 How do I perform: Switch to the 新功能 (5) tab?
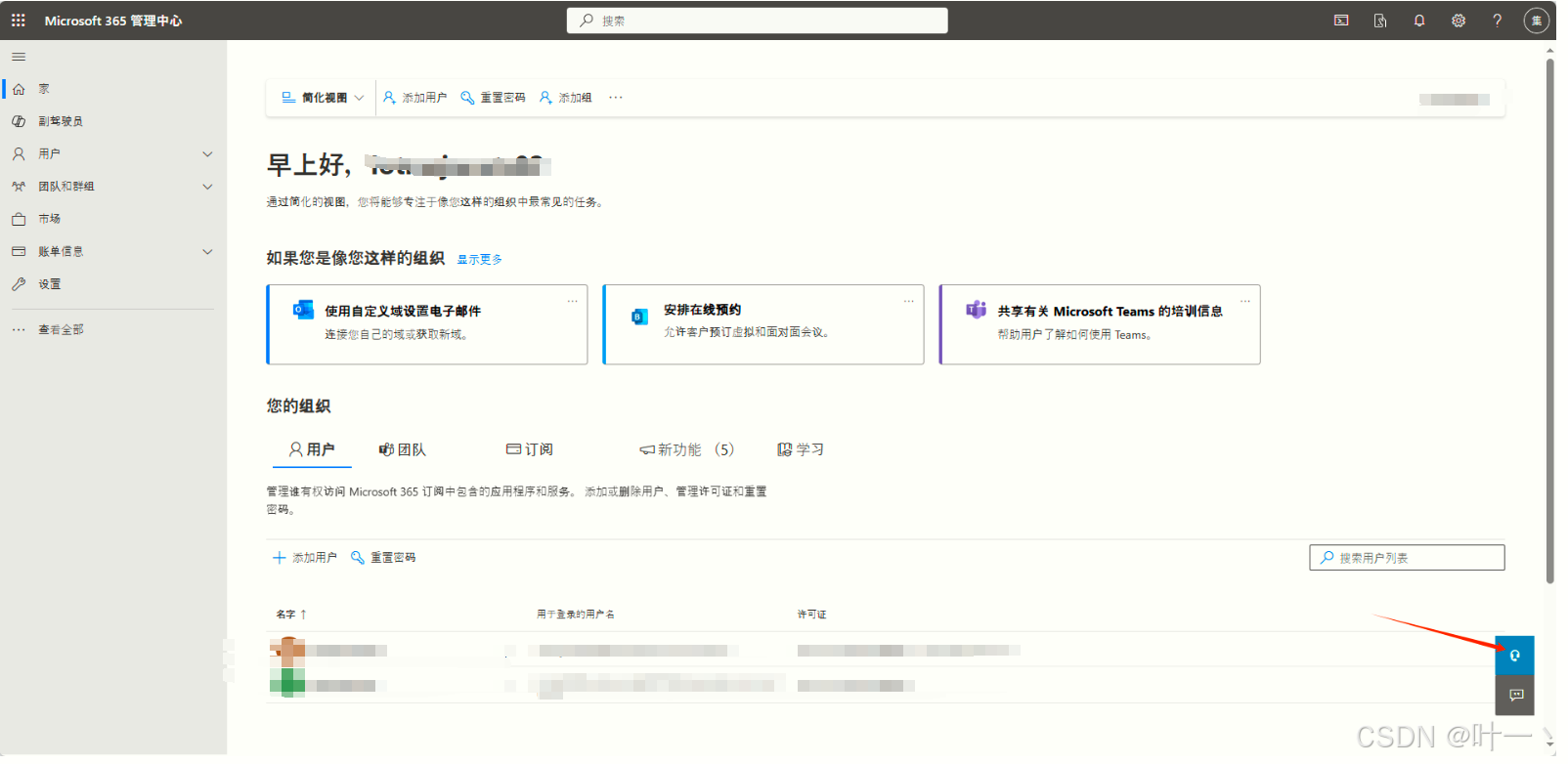pyautogui.click(x=686, y=449)
